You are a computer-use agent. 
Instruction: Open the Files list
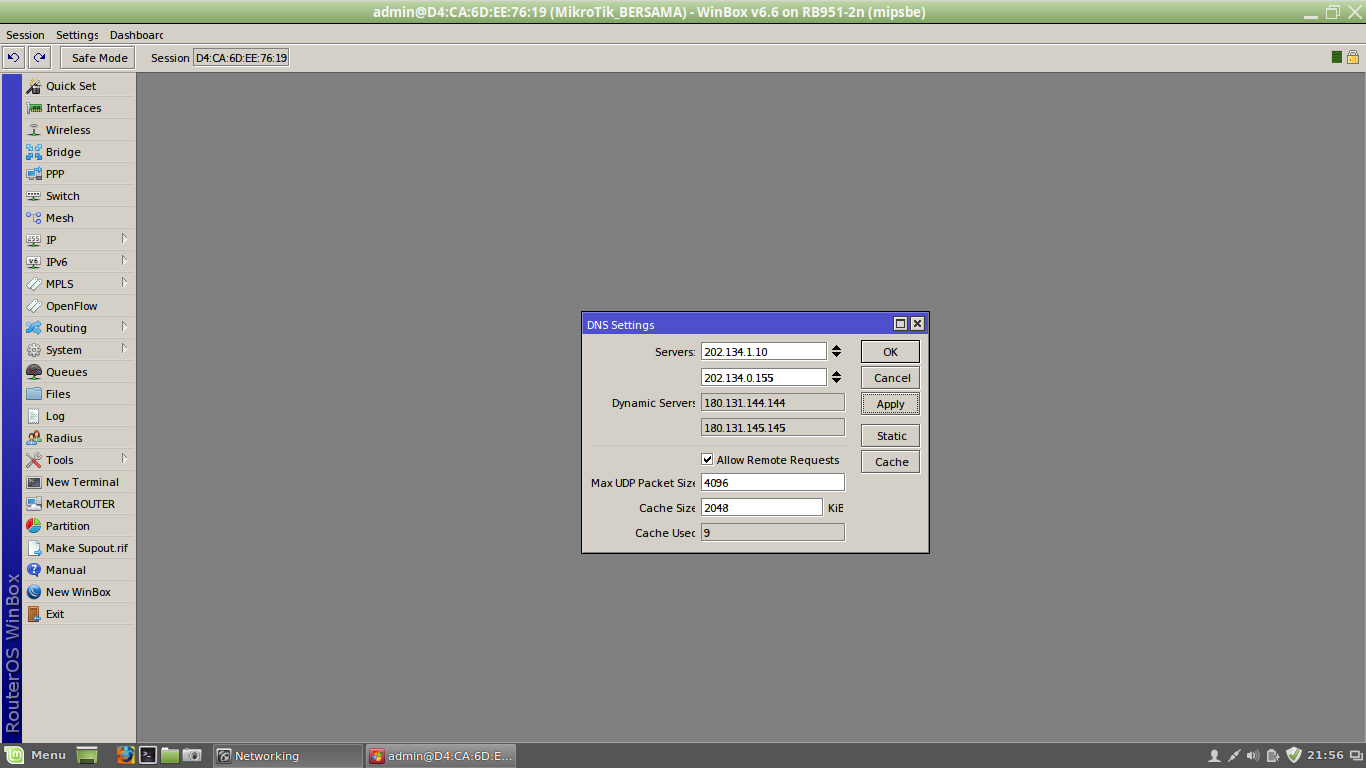tap(79, 394)
